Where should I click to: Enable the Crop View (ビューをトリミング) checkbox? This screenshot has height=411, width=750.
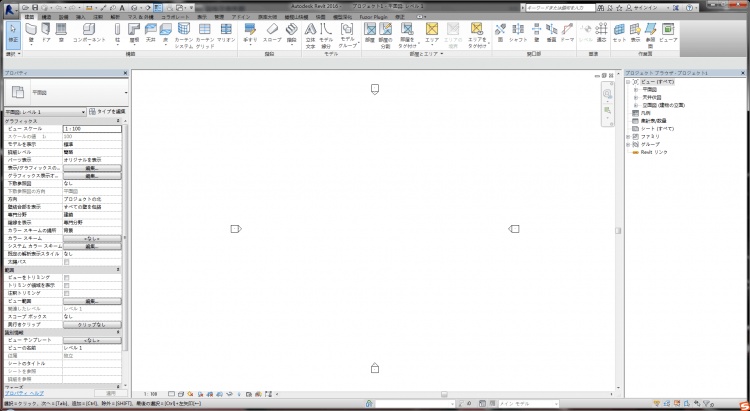click(x=67, y=277)
